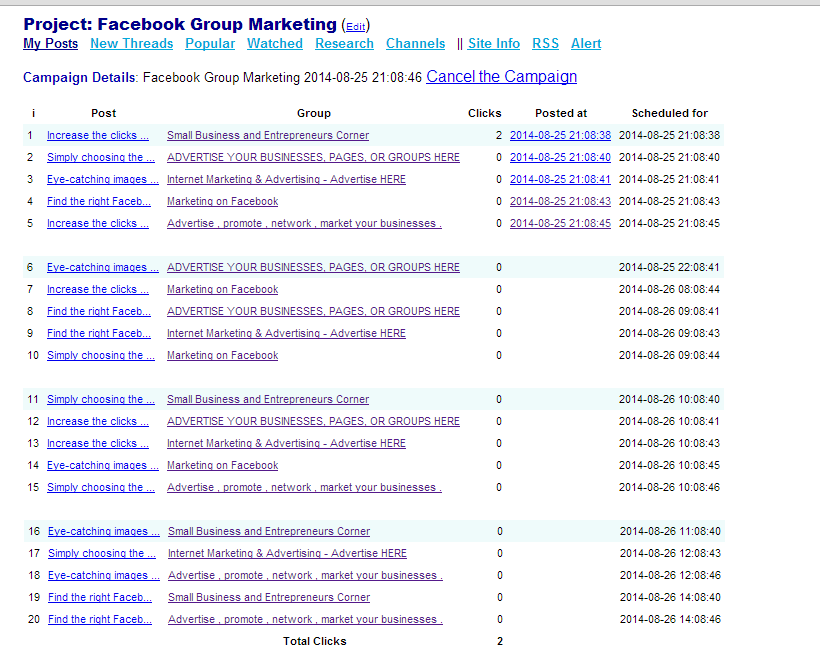This screenshot has width=820, height=656.
Task: Click scheduled time 2014-08-25 22:08:41
Action: pos(669,267)
